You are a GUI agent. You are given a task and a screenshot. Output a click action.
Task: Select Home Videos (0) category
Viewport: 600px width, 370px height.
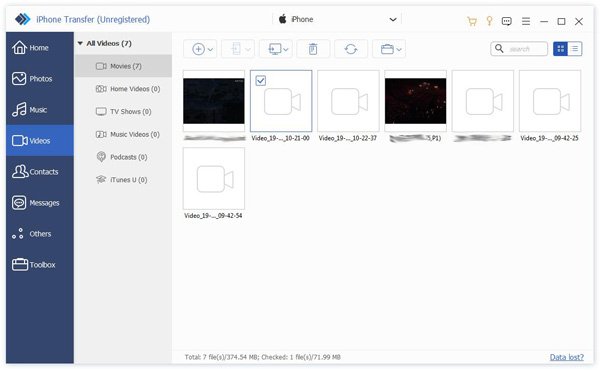(x=123, y=89)
